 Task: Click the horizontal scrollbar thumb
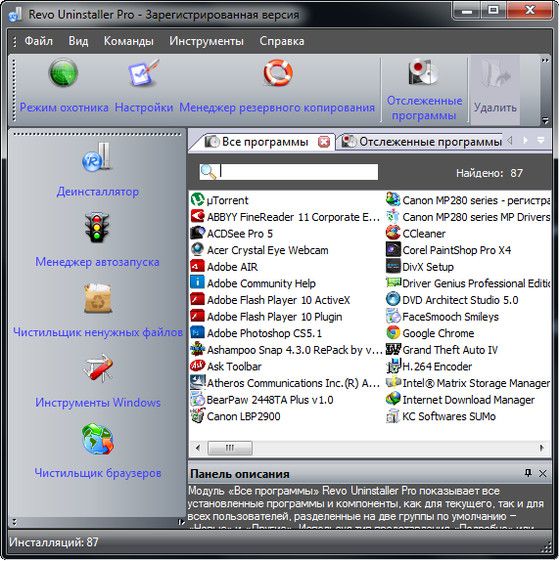[230, 448]
